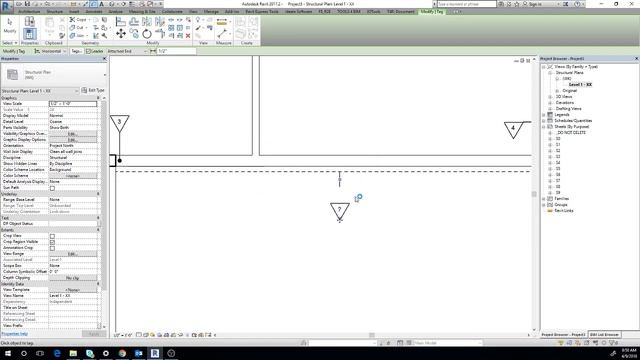640x360 pixels.
Task: Click the Align tool icon
Action: [x=121, y=22]
